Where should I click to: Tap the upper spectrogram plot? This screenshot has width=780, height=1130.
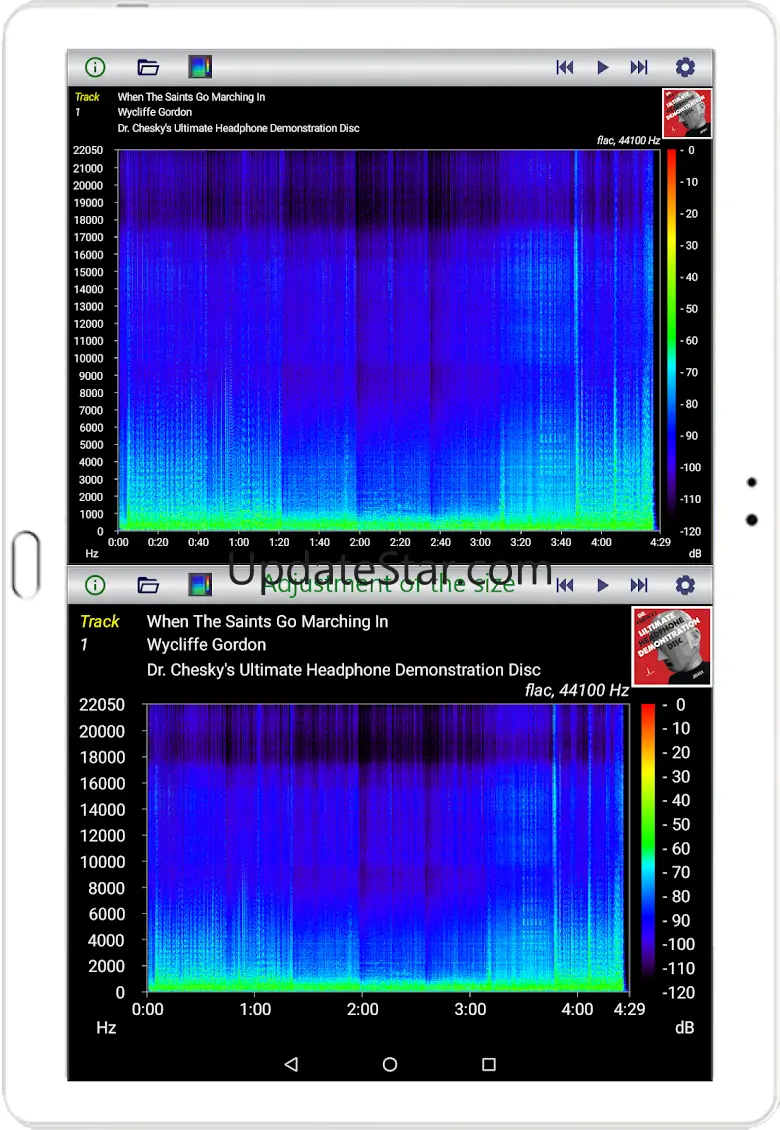pos(389,340)
